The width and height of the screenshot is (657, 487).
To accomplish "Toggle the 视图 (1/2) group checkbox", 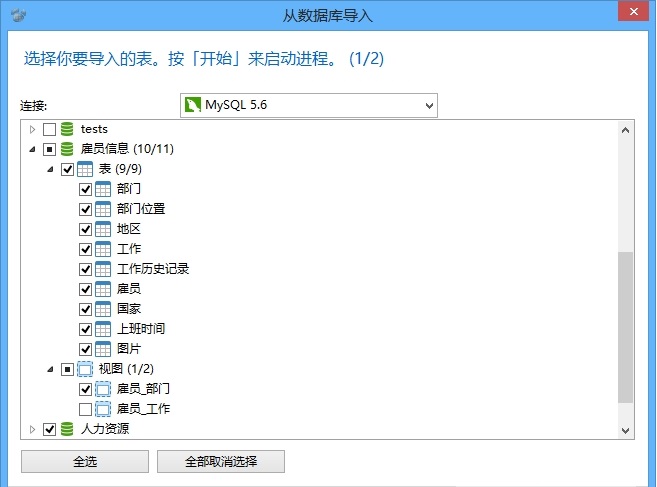I will click(x=67, y=369).
